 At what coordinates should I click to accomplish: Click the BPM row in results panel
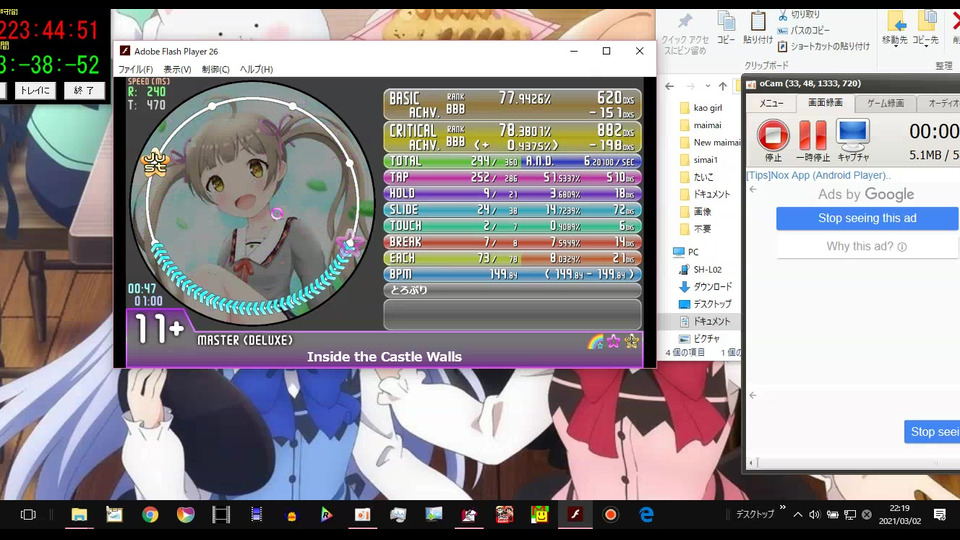512,274
